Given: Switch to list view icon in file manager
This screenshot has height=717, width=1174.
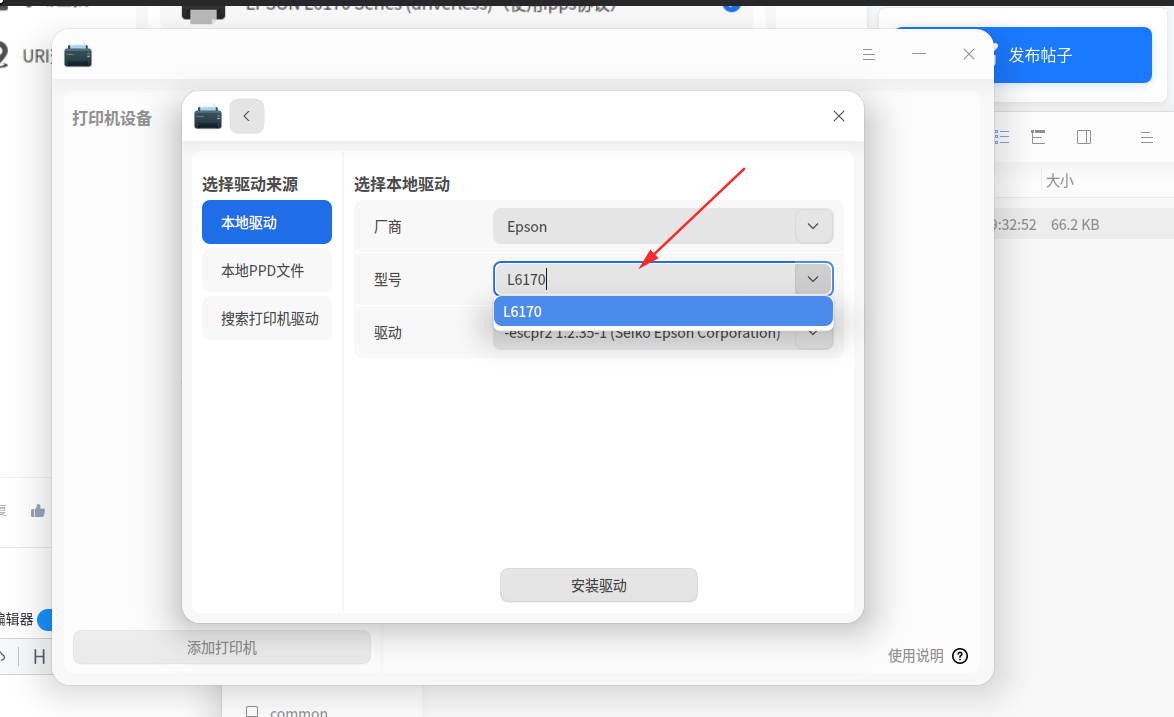Looking at the screenshot, I should [x=1002, y=136].
